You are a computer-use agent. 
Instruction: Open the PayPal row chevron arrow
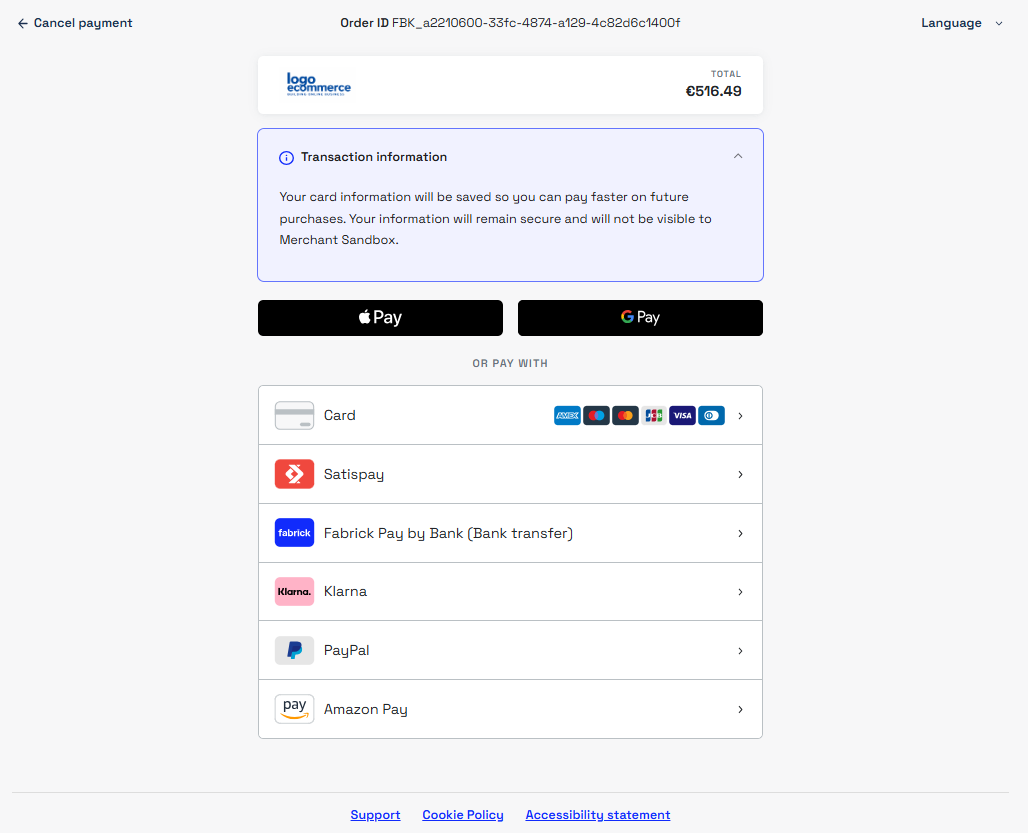tap(740, 650)
